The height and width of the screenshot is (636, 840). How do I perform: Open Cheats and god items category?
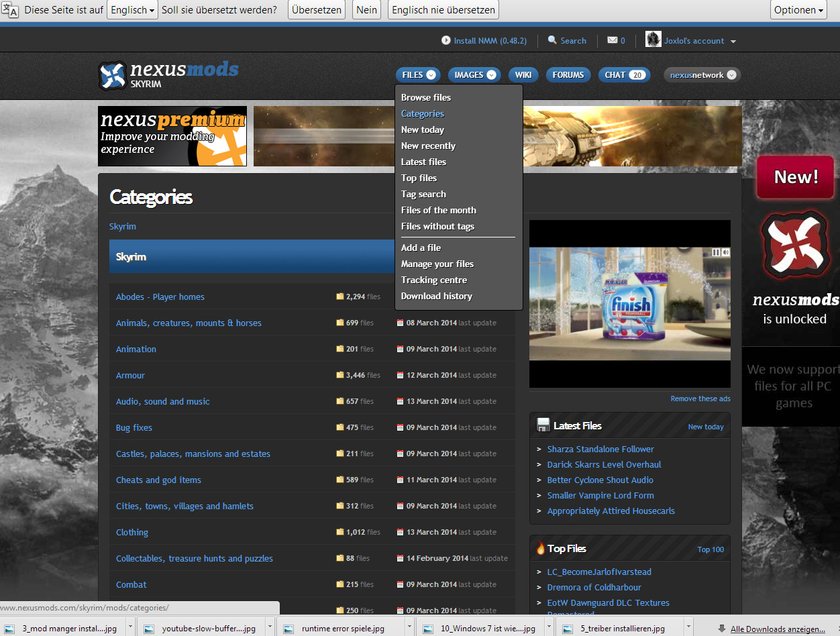click(x=159, y=480)
